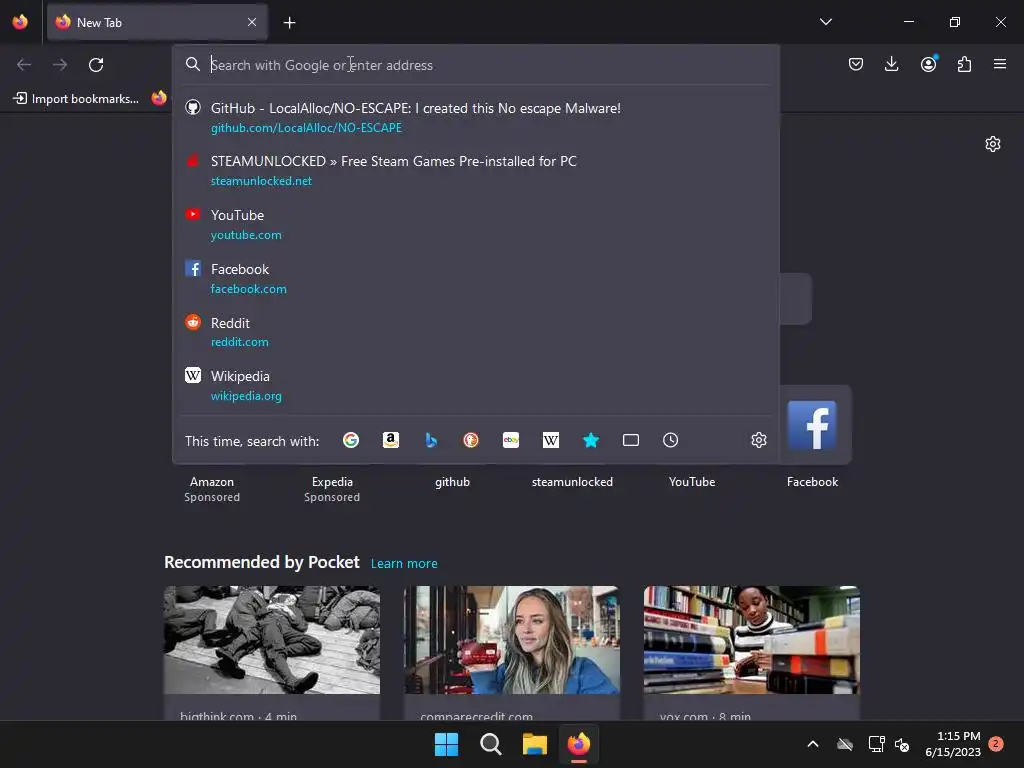1024x768 pixels.
Task: Click Learn more about Pocket
Action: (x=404, y=564)
